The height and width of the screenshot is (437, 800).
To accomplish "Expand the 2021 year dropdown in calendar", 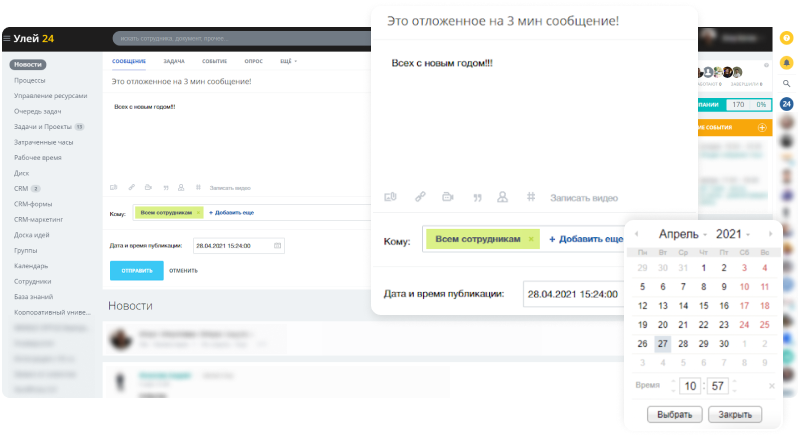I will tap(733, 233).
